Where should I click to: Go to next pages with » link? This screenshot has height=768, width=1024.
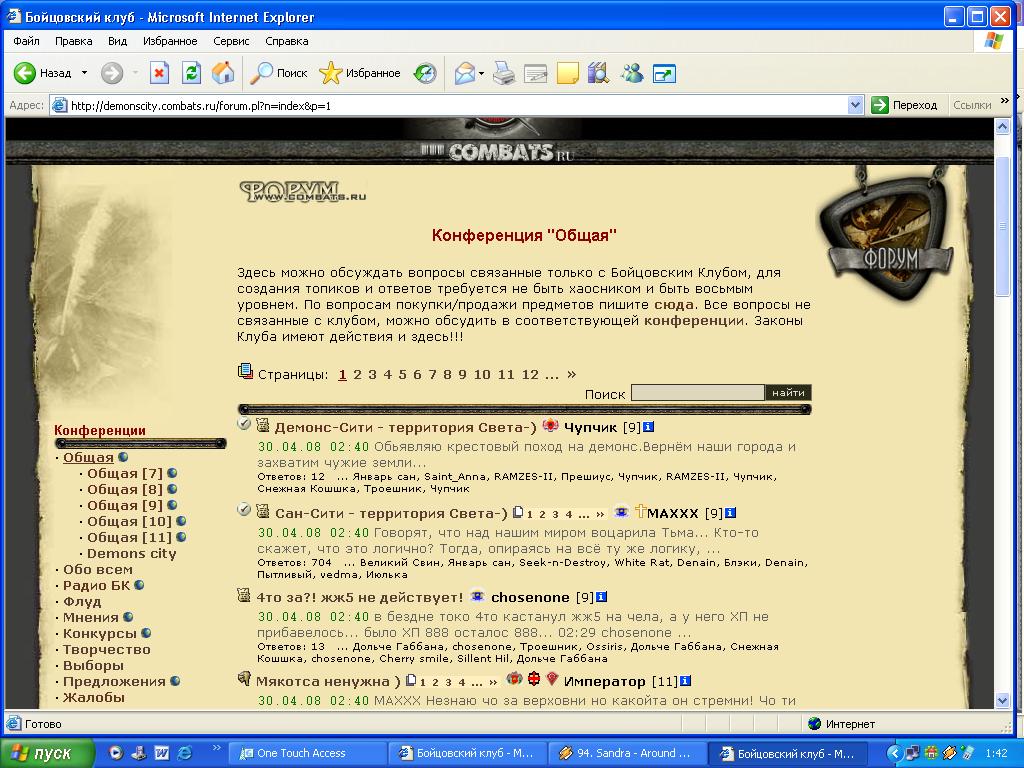[571, 374]
